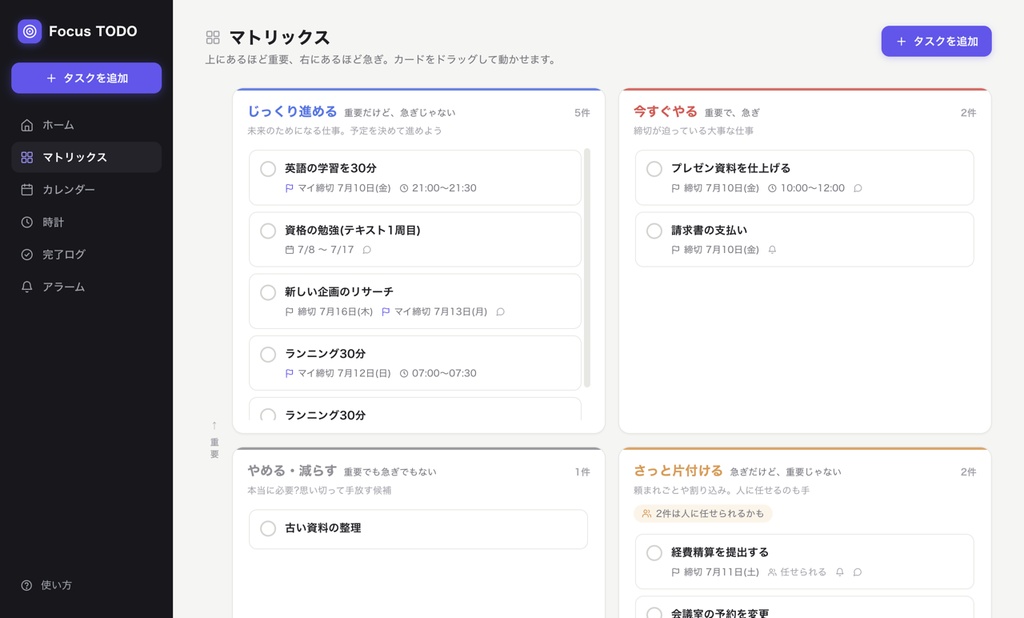Click the calendar icon in sidebar
1024x618 pixels.
pyautogui.click(x=27, y=189)
